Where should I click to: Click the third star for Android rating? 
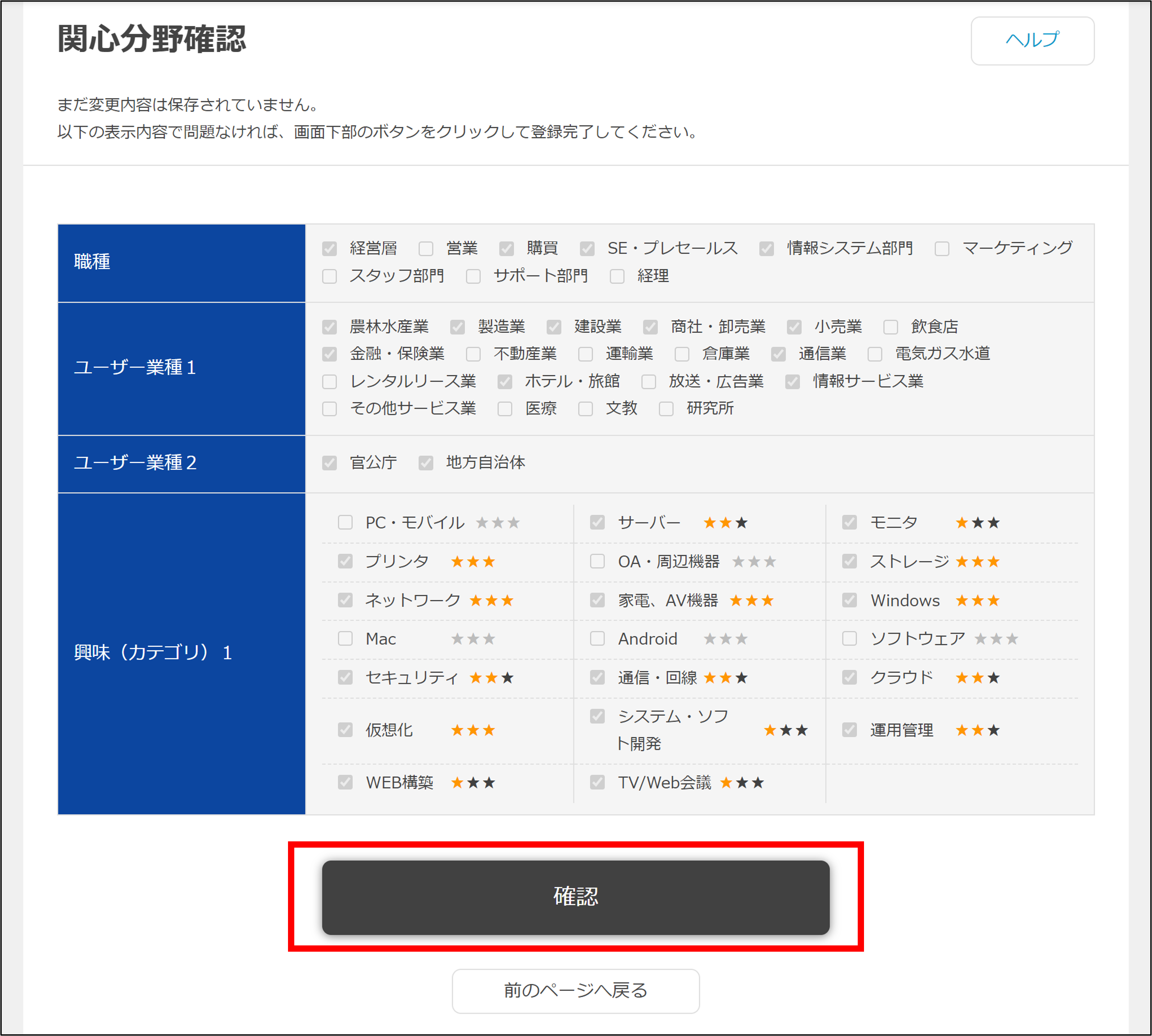click(x=741, y=639)
